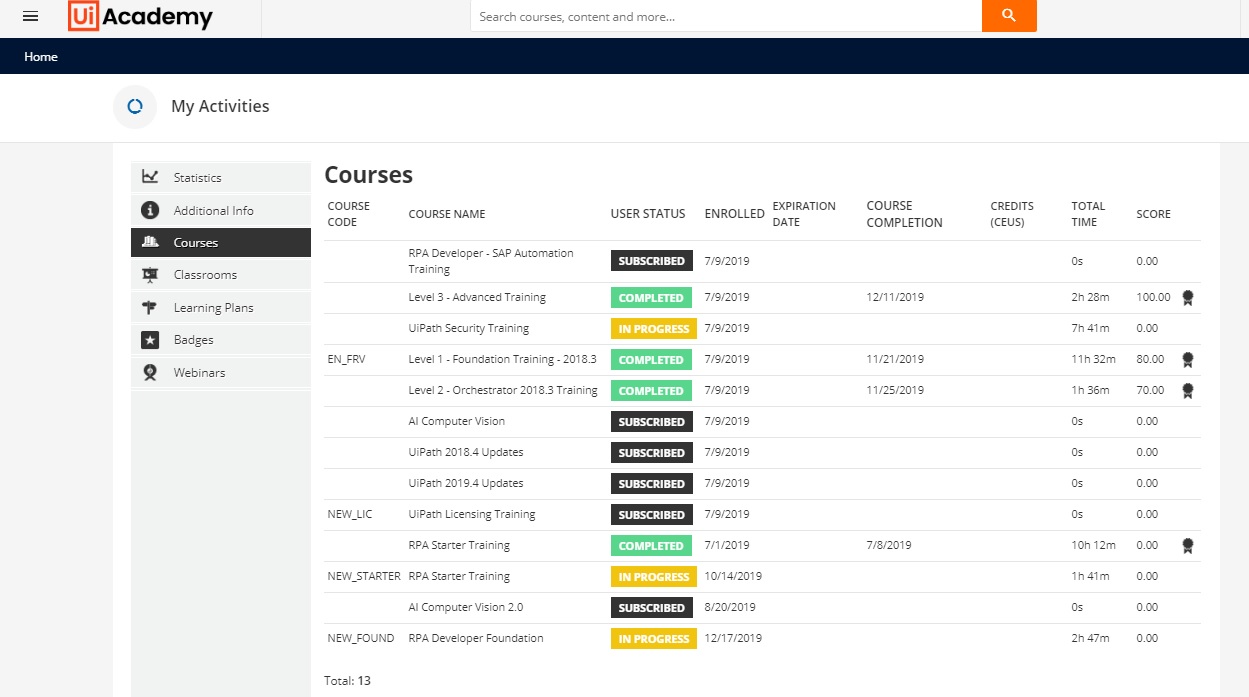Click certificate badge for Level 2 Orchestrator

click(1188, 390)
